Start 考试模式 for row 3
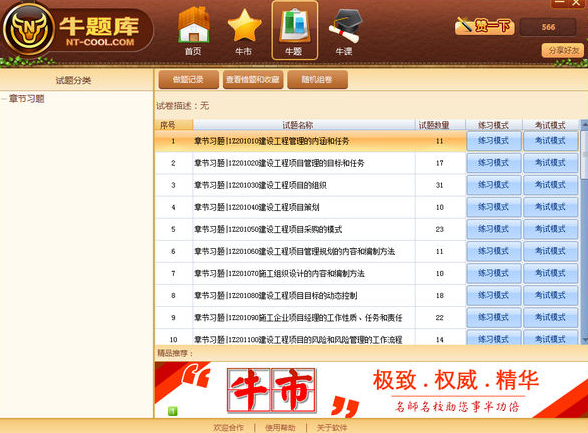 pos(550,185)
